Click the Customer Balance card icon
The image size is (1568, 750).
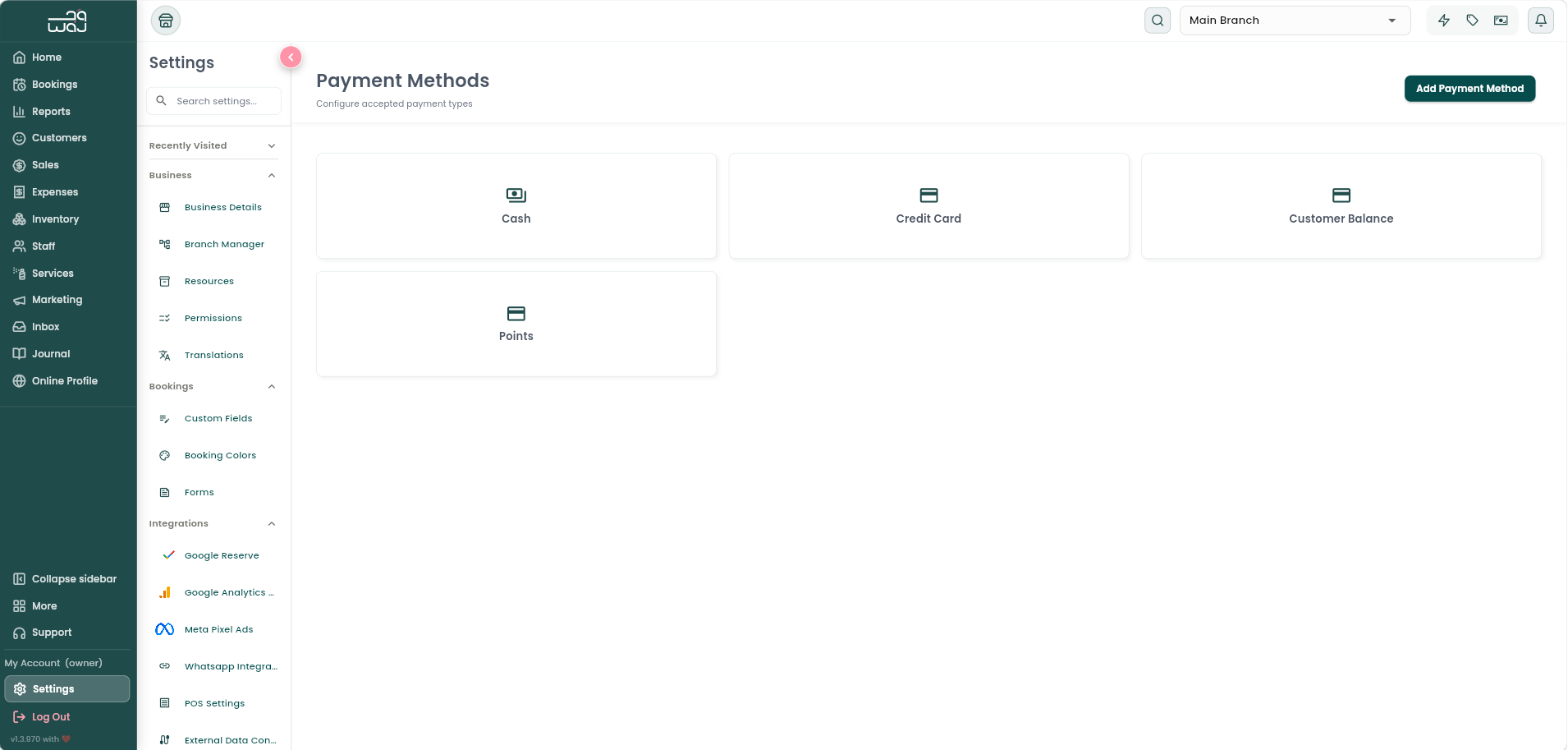1341,196
